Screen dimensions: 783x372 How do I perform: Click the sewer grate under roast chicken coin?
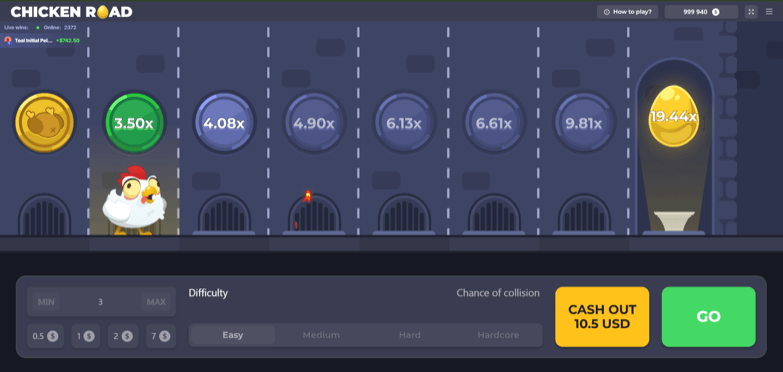coord(44,214)
